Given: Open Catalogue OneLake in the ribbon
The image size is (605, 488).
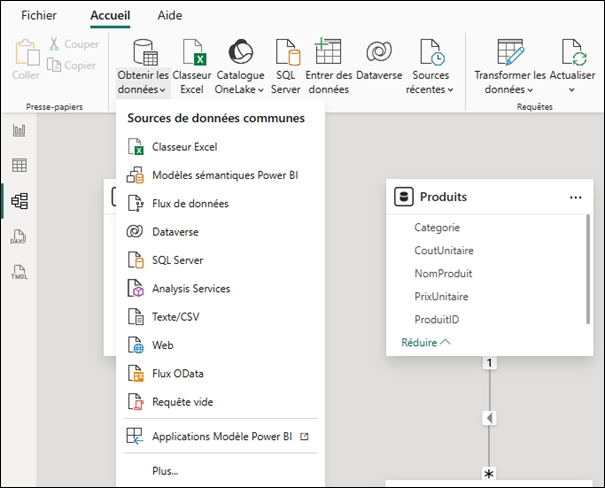Looking at the screenshot, I should point(240,66).
